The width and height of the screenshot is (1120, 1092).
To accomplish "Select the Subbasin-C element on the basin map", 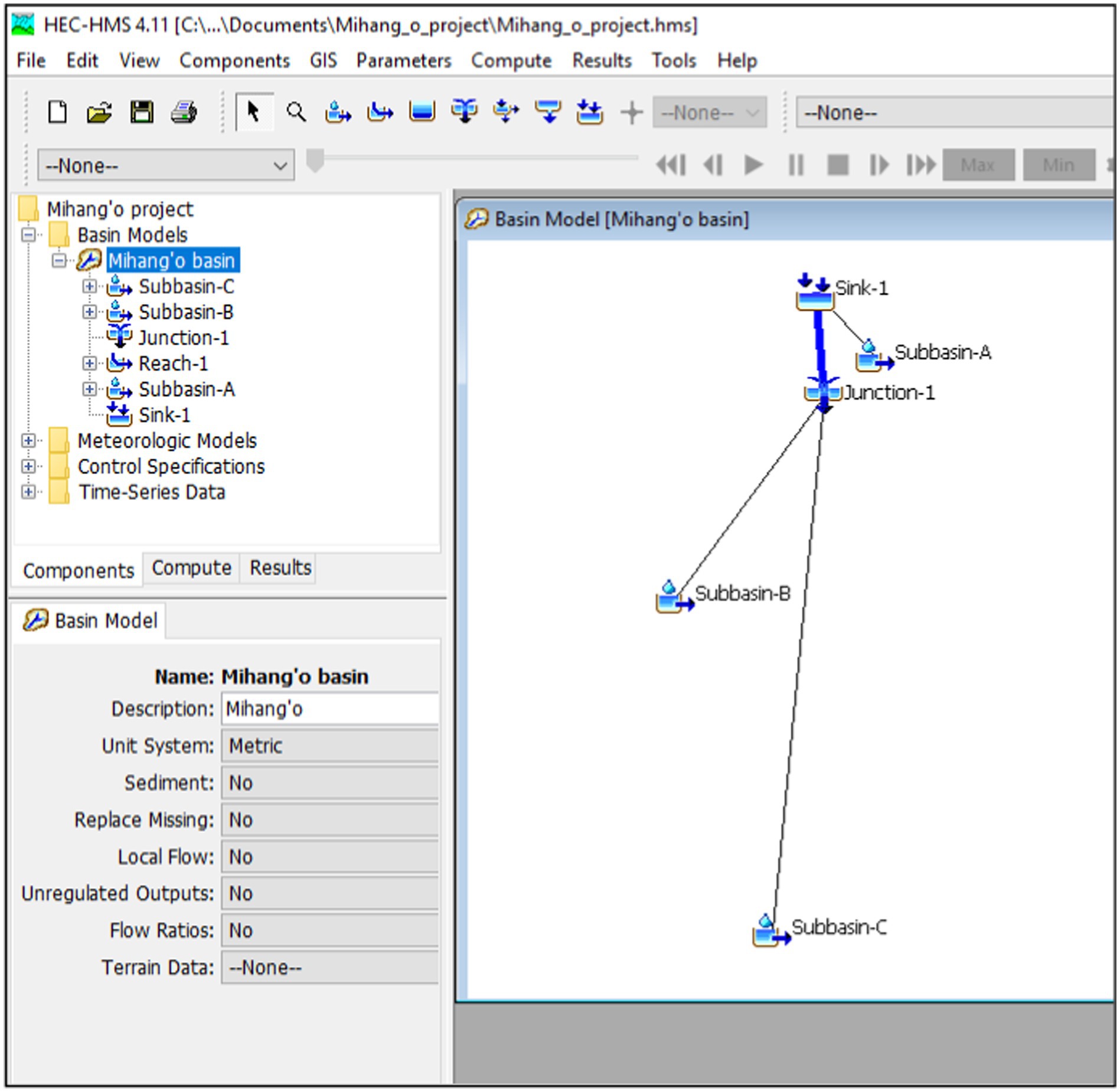I will pyautogui.click(x=771, y=930).
